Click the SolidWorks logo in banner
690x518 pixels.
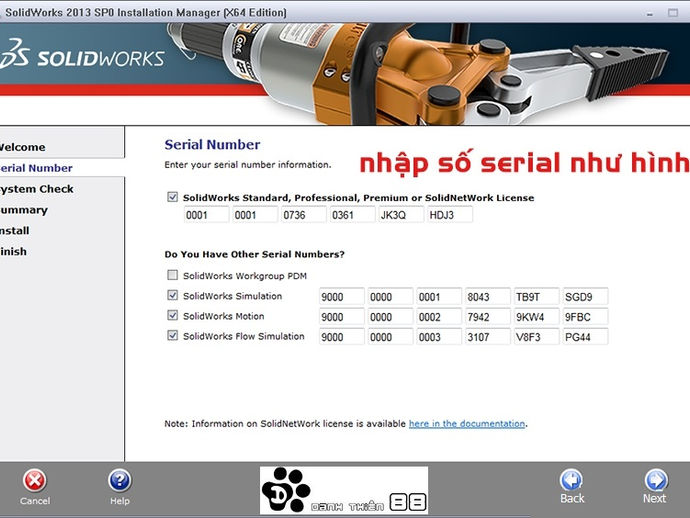(82, 55)
